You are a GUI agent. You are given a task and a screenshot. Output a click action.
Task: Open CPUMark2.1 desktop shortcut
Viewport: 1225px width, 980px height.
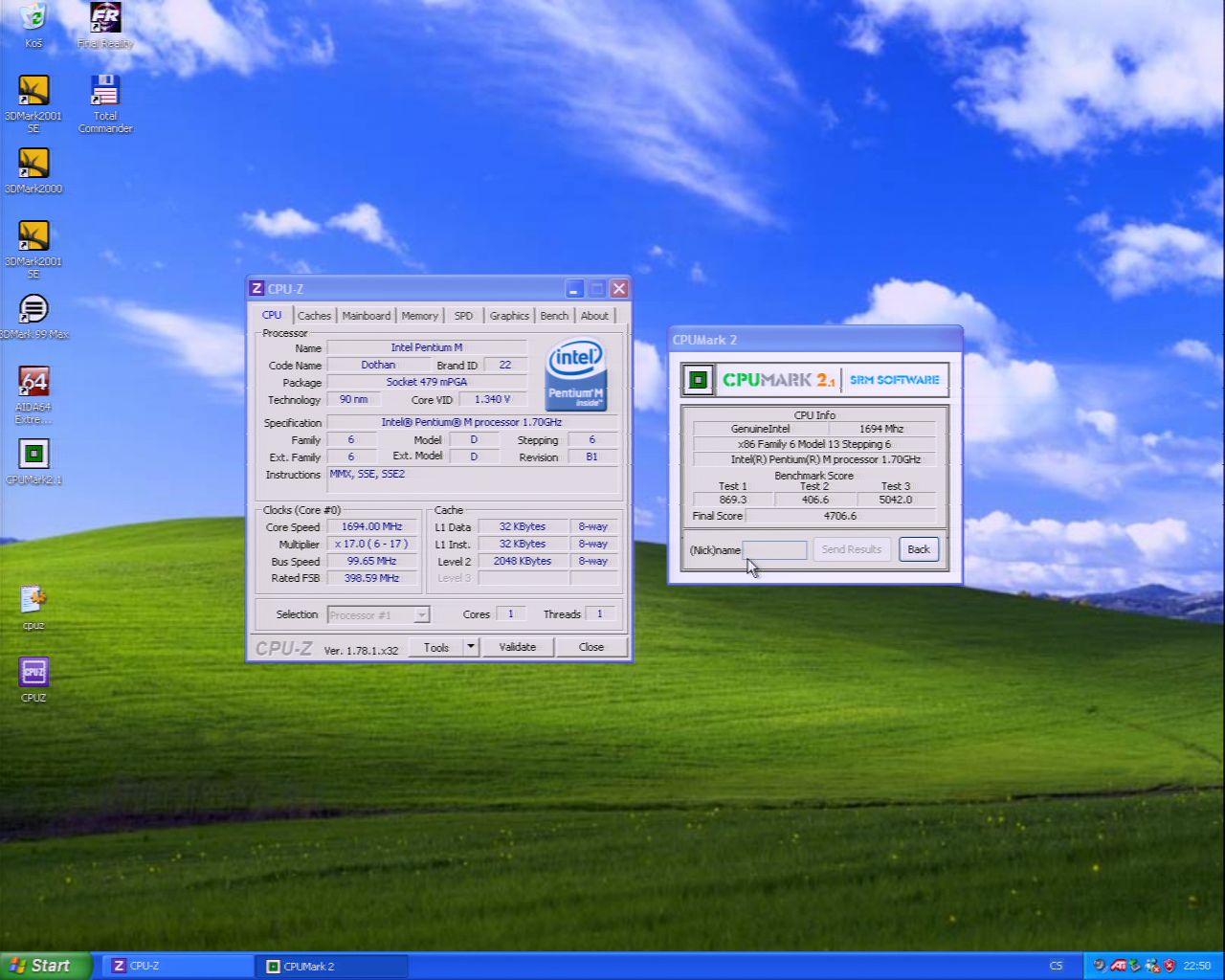pos(33,456)
